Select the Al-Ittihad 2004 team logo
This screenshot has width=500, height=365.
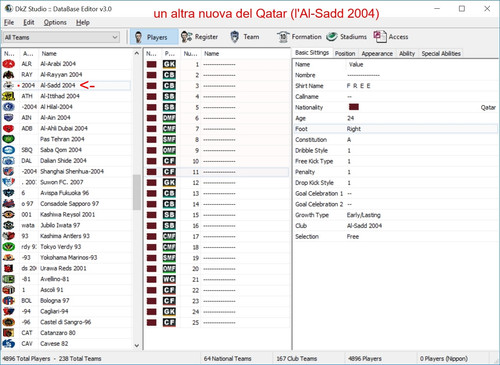[9, 96]
